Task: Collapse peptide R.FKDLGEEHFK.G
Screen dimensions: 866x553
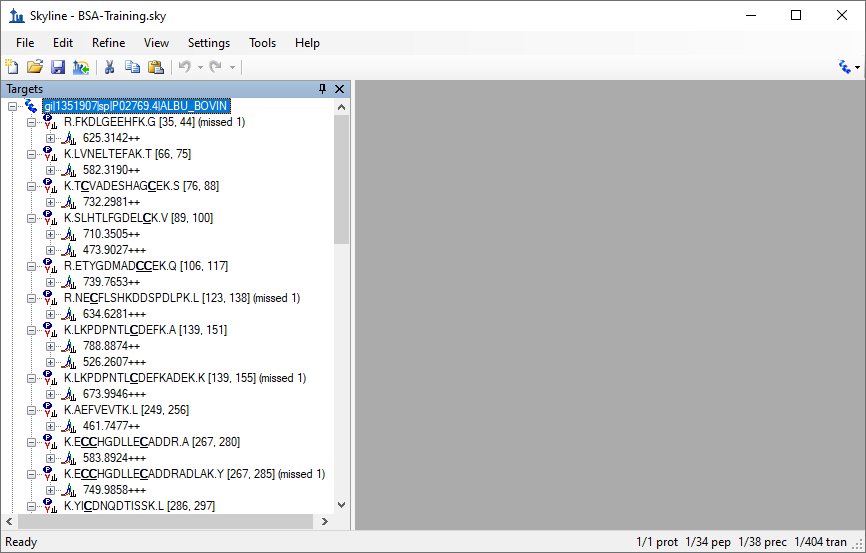Action: tap(31, 122)
